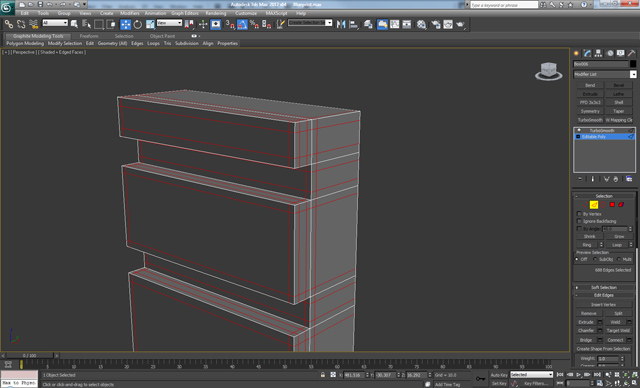Click the object color swatch
The height and width of the screenshot is (388, 640).
pyautogui.click(x=633, y=64)
